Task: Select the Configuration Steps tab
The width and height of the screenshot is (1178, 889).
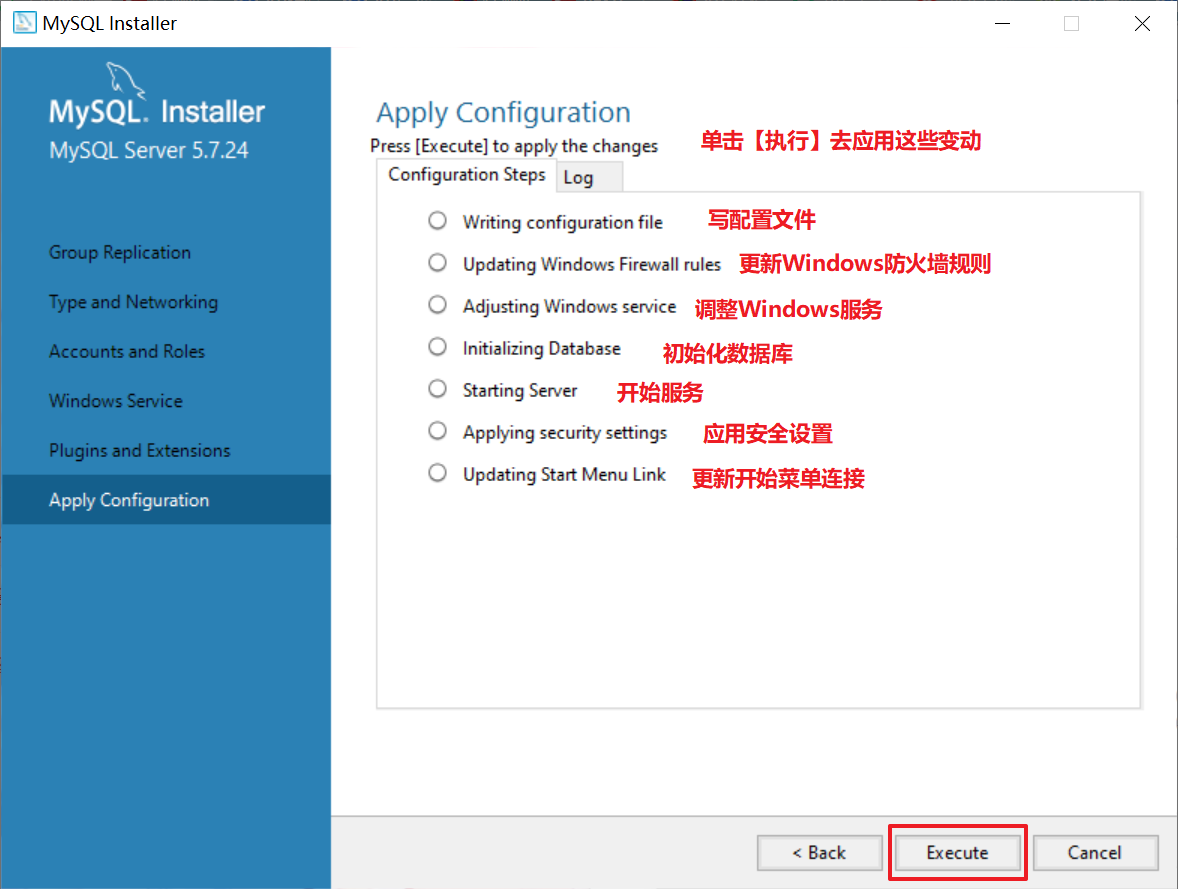Action: click(x=467, y=174)
